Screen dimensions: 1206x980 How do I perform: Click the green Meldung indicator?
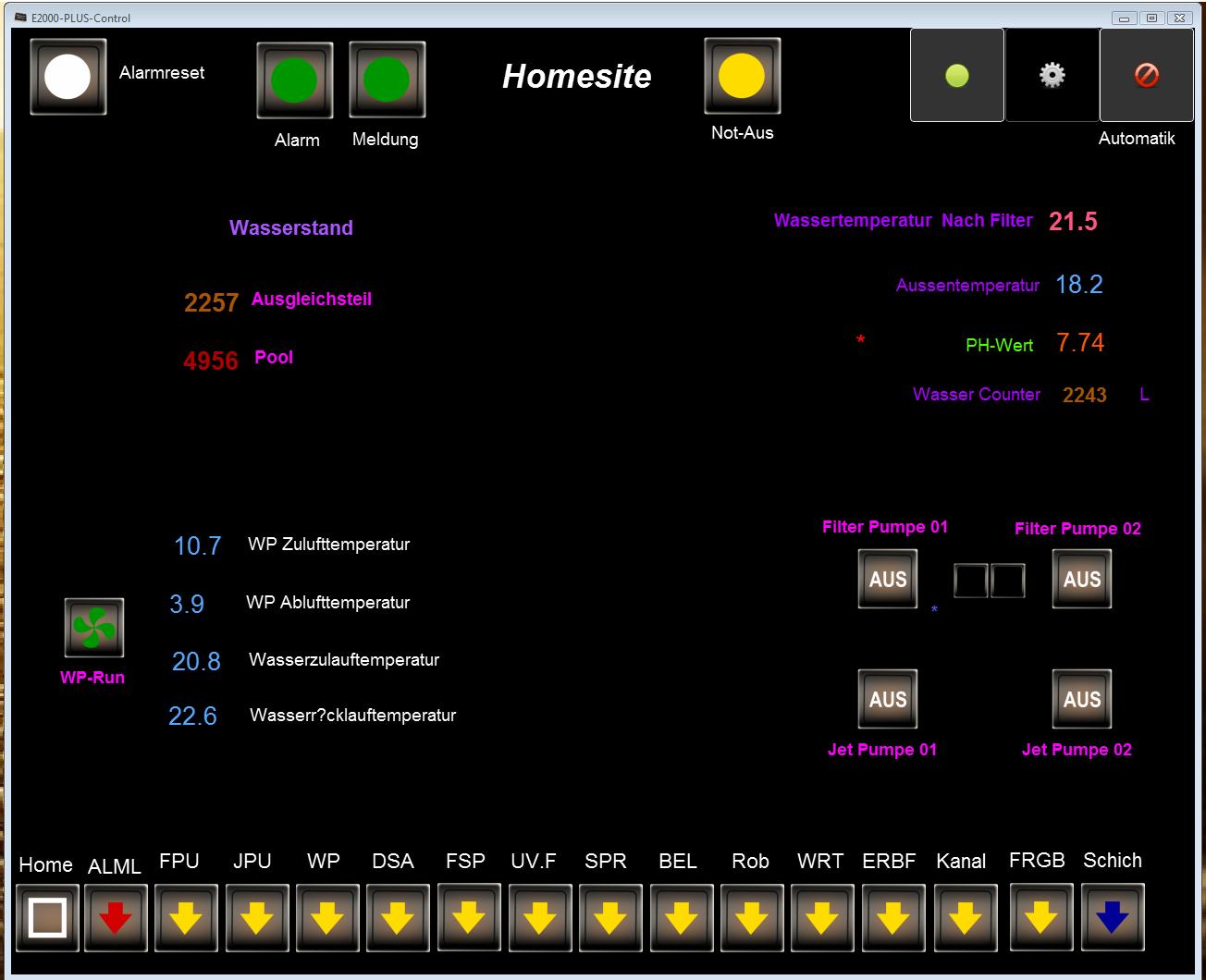387,80
